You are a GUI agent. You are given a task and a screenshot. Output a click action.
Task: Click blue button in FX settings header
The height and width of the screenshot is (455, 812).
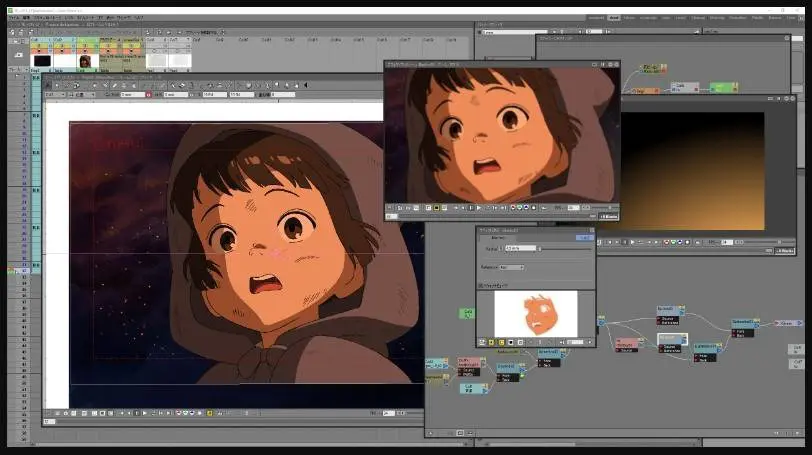pos(585,237)
